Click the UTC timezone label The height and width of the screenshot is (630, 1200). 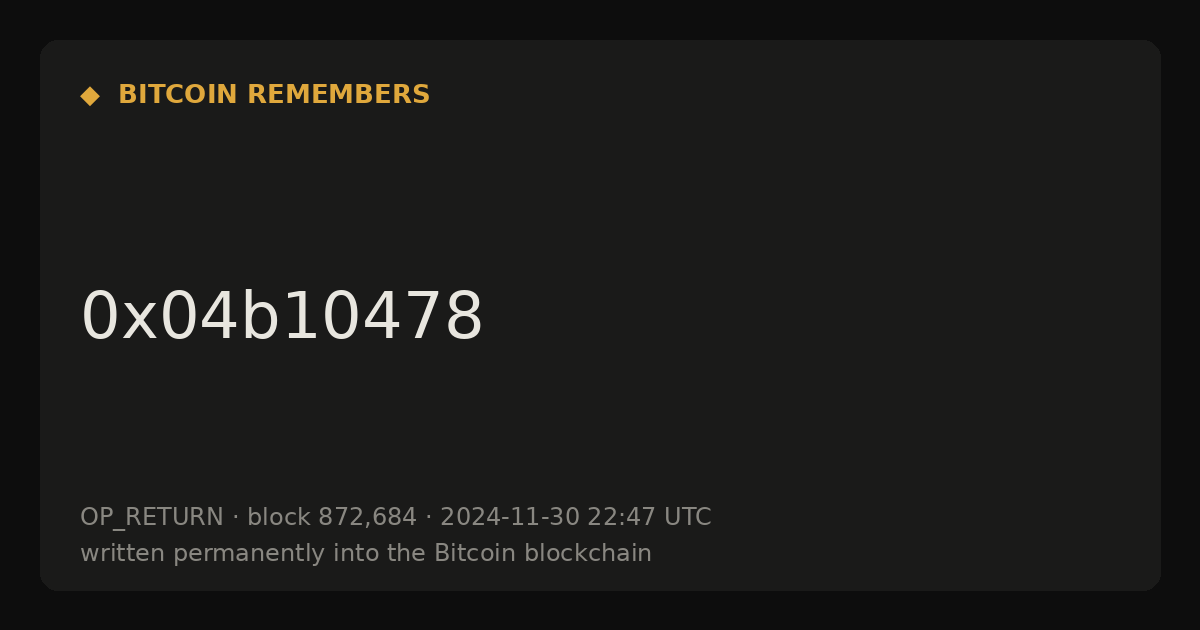point(688,518)
